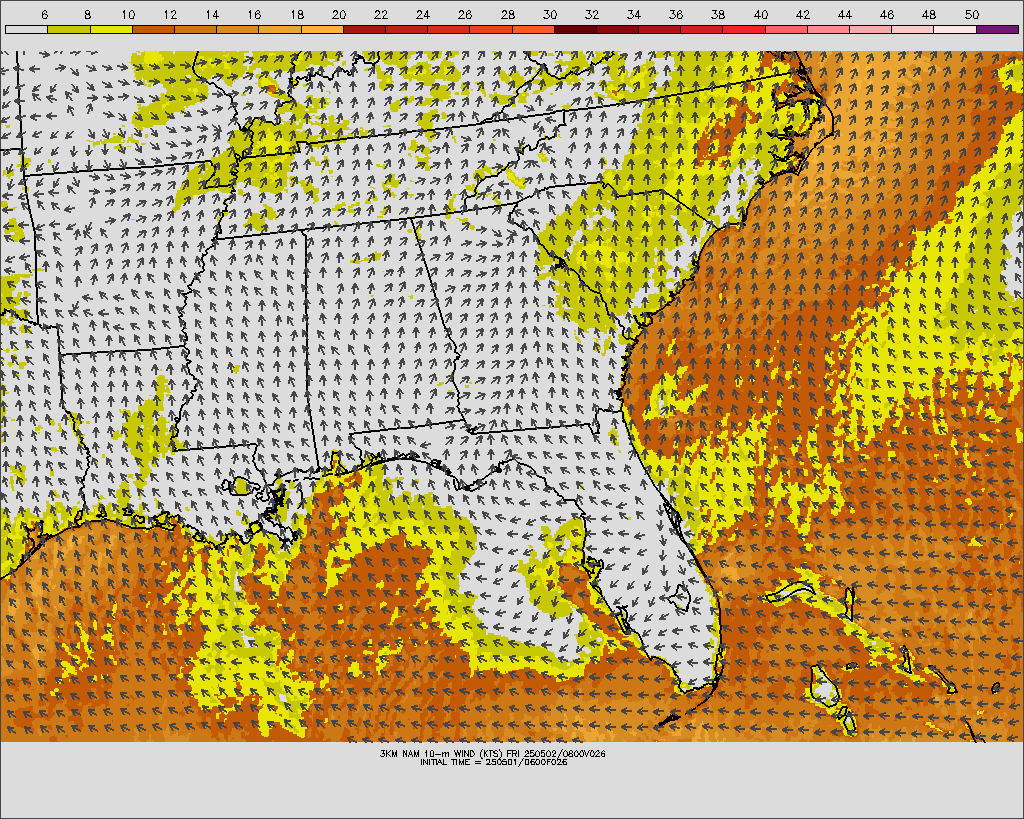
Task: Click the legend label 20
Action: (339, 14)
